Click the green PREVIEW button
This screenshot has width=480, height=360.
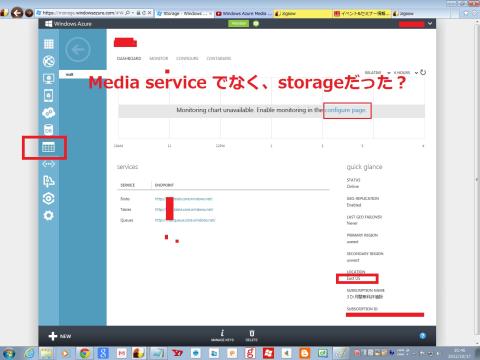point(238,24)
